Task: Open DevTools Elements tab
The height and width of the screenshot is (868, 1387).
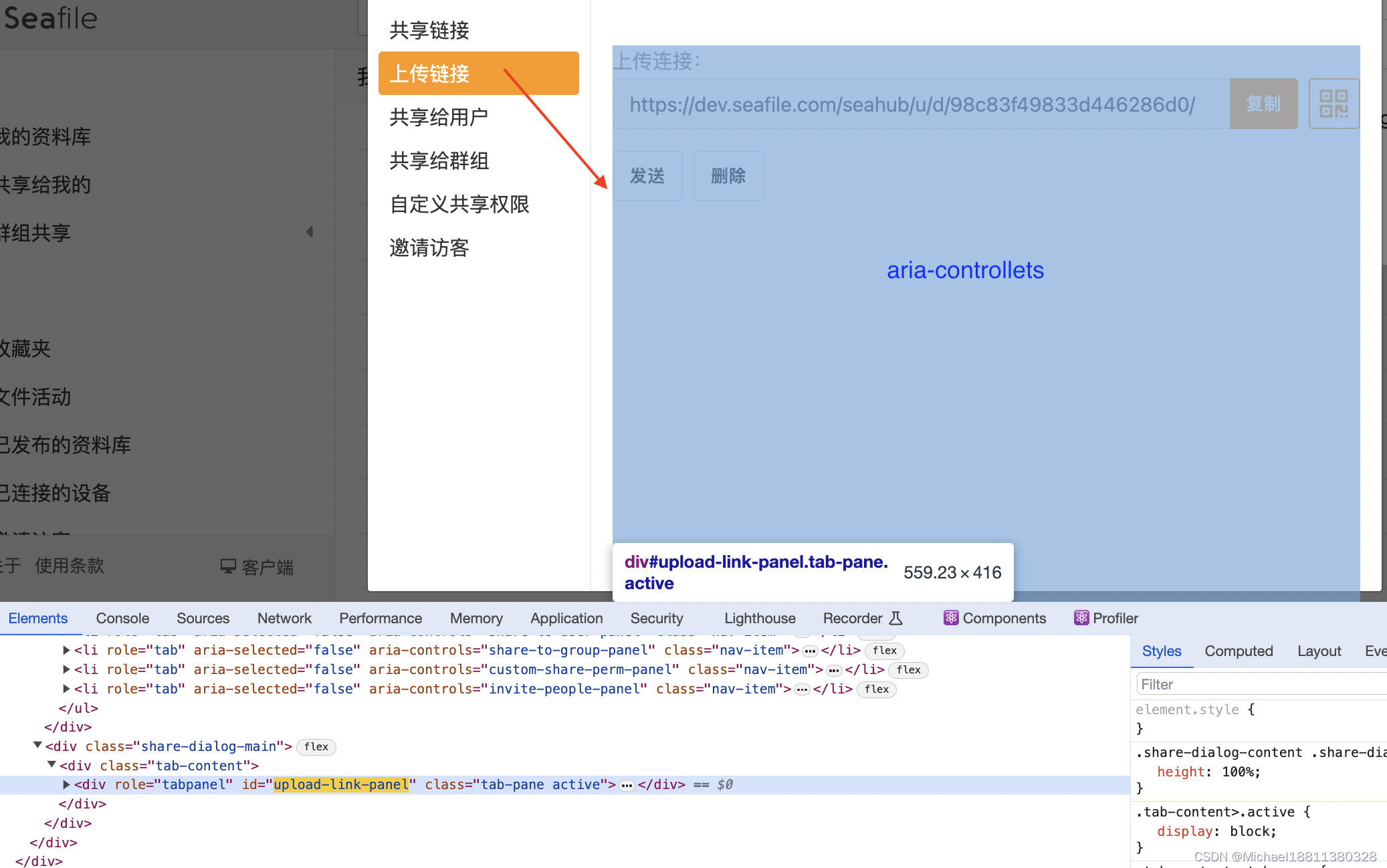Action: 38,618
